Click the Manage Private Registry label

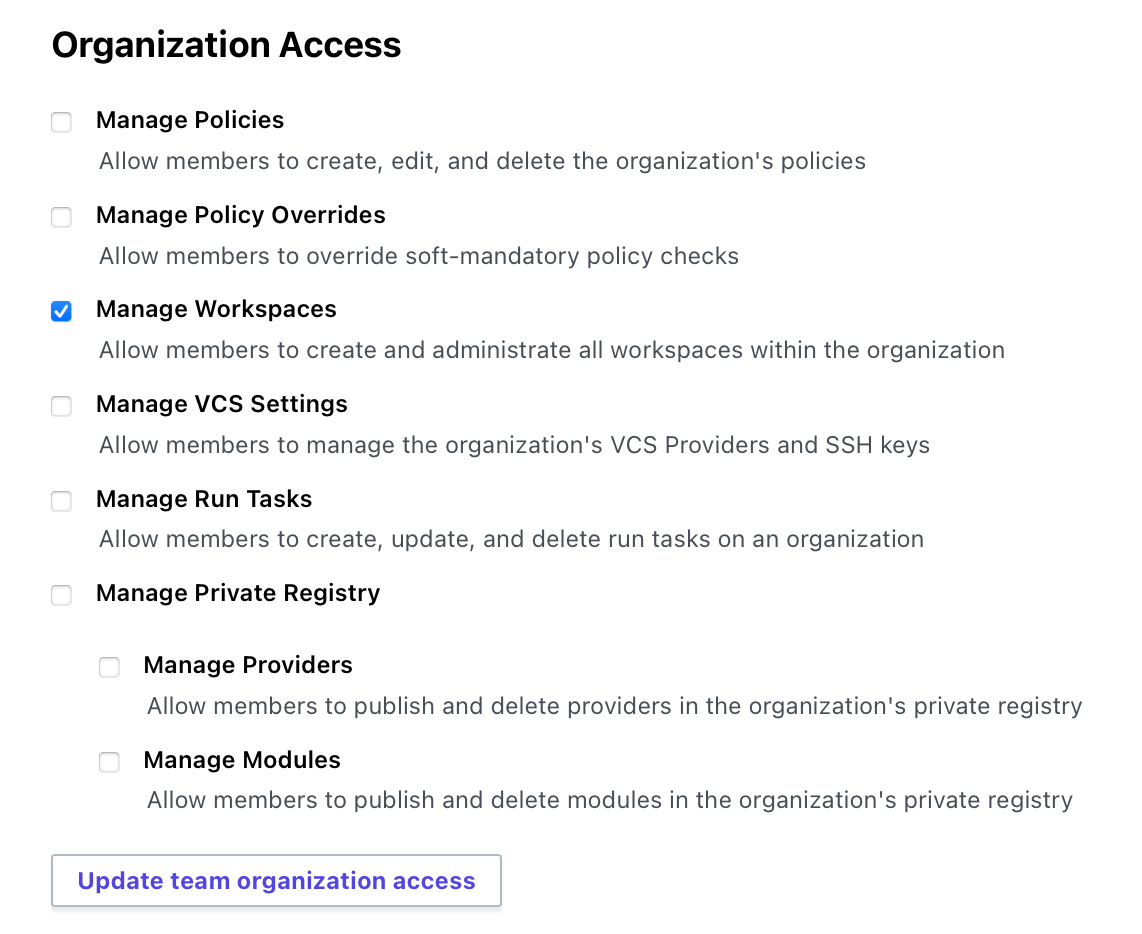238,593
